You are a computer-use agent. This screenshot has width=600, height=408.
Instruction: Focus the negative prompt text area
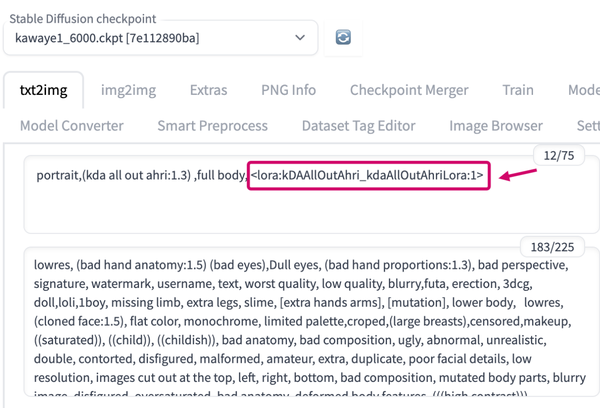coord(300,330)
